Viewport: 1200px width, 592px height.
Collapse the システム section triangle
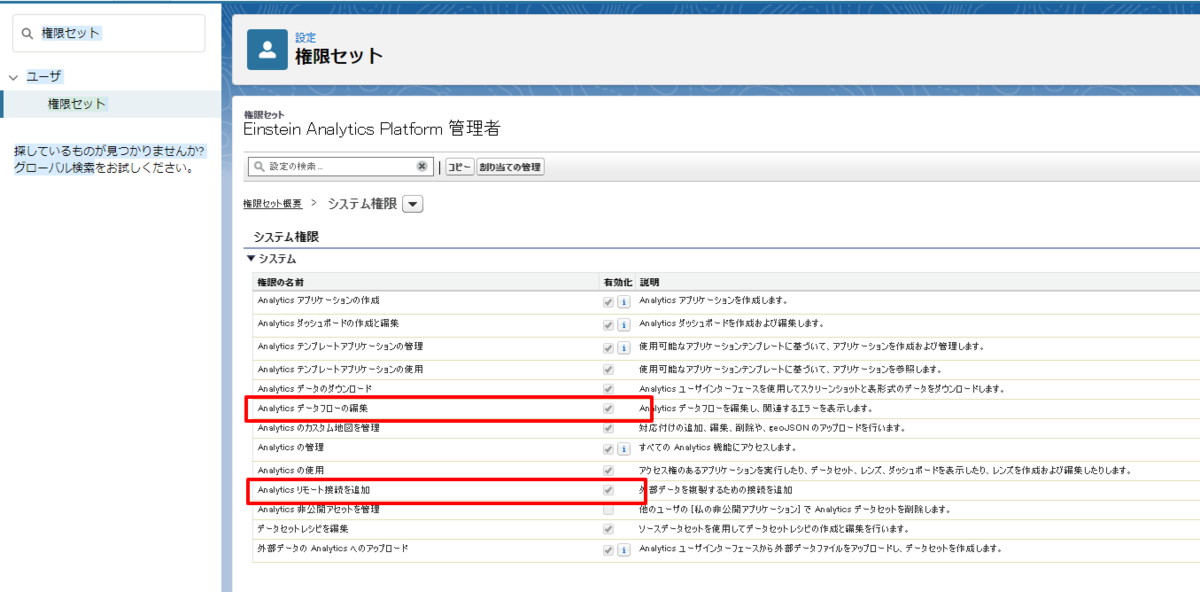tap(250, 259)
